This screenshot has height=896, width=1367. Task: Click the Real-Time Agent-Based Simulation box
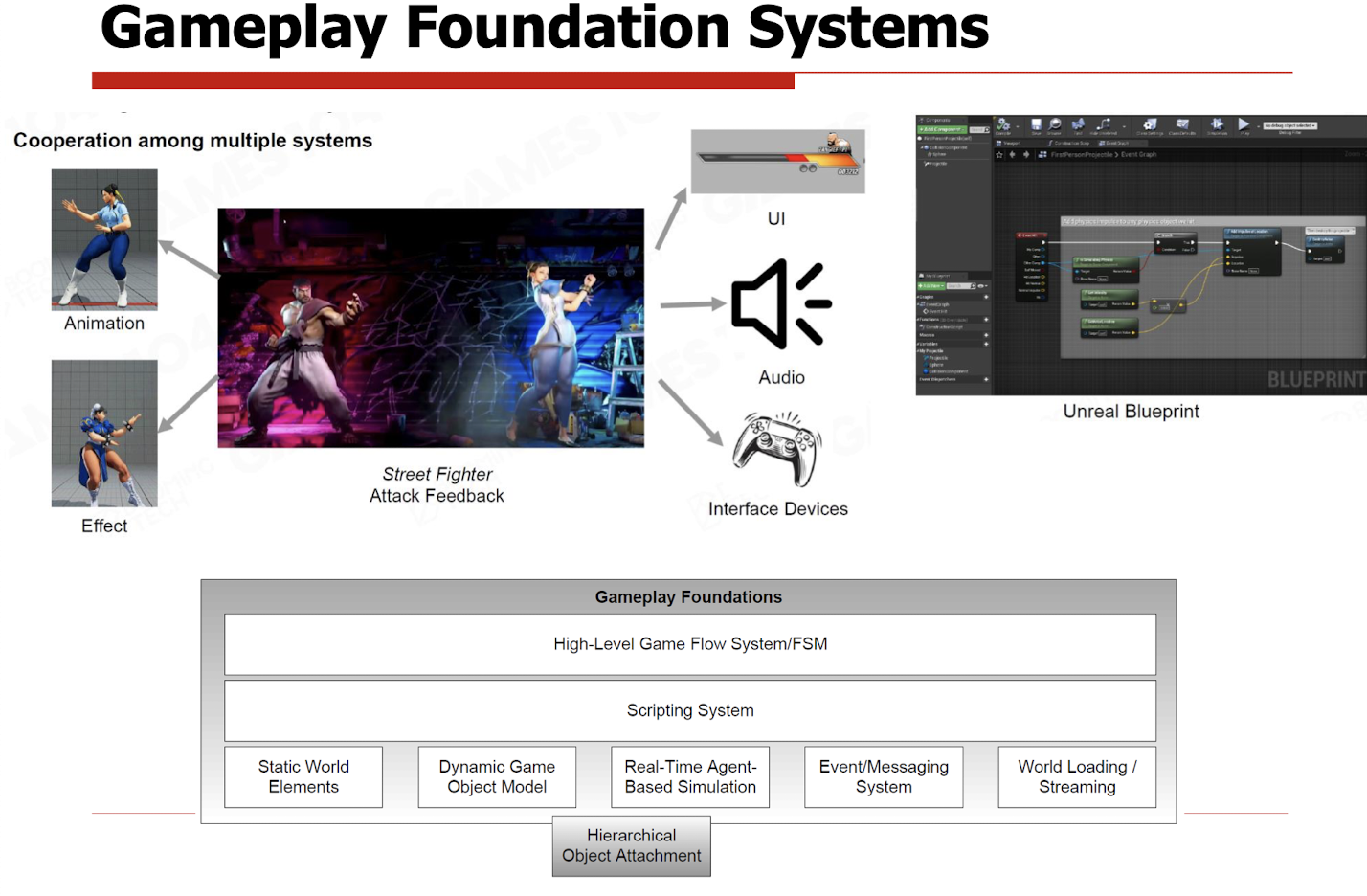[x=690, y=777]
